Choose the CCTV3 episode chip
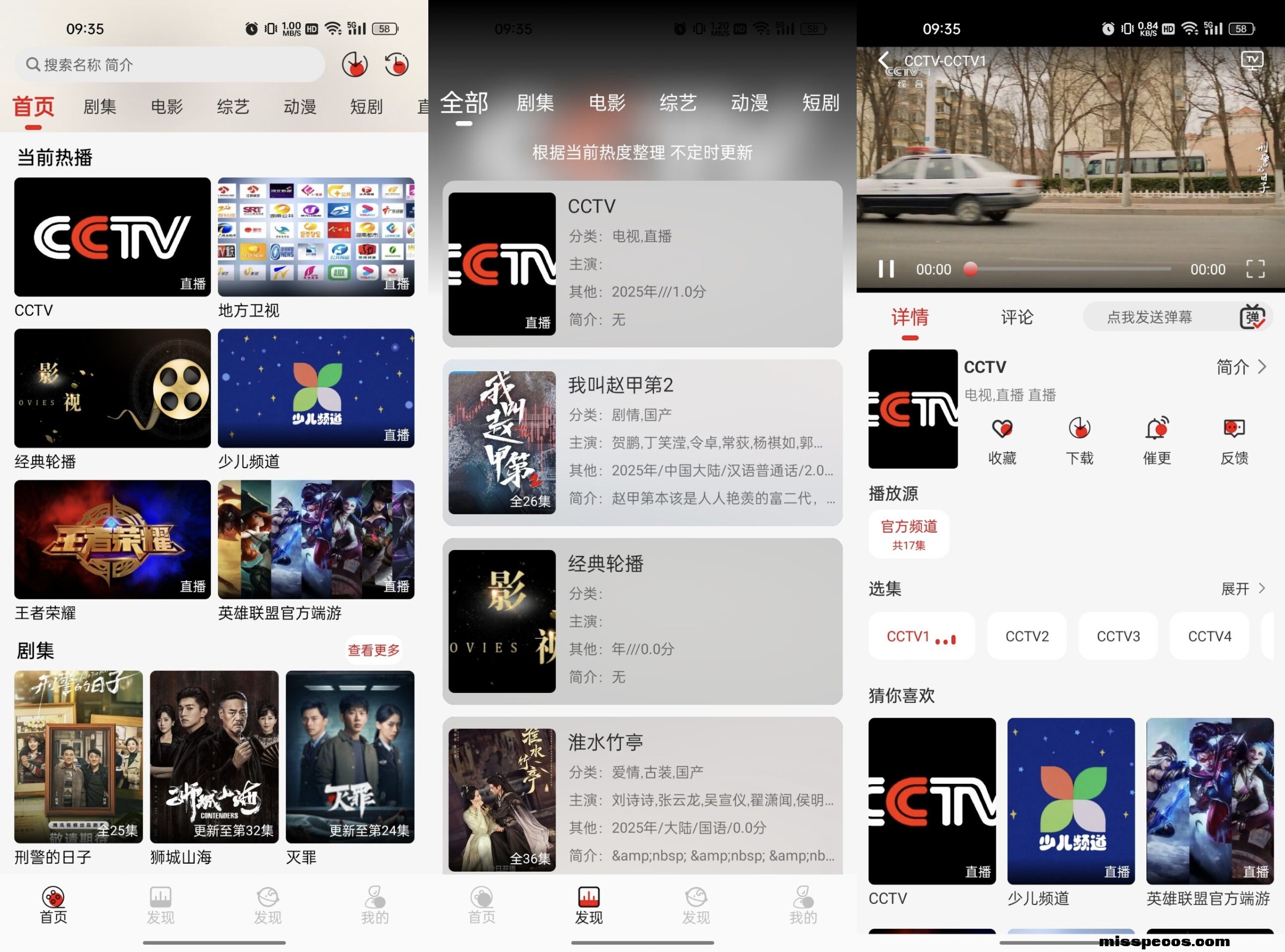This screenshot has height=952, width=1285. pyautogui.click(x=1118, y=636)
